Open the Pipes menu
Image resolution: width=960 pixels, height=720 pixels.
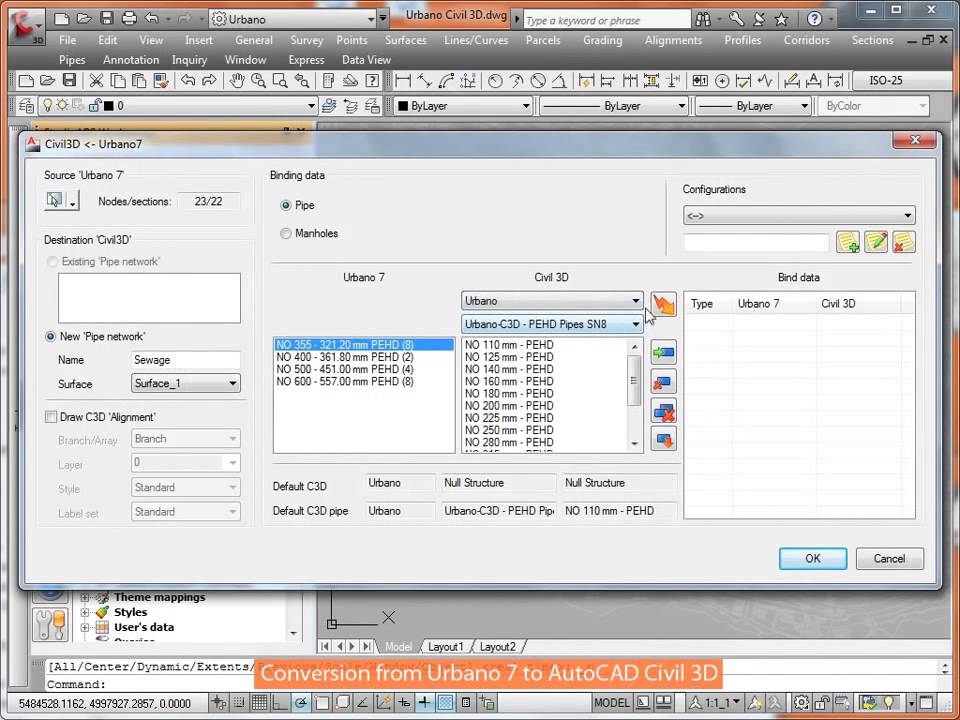pyautogui.click(x=72, y=60)
